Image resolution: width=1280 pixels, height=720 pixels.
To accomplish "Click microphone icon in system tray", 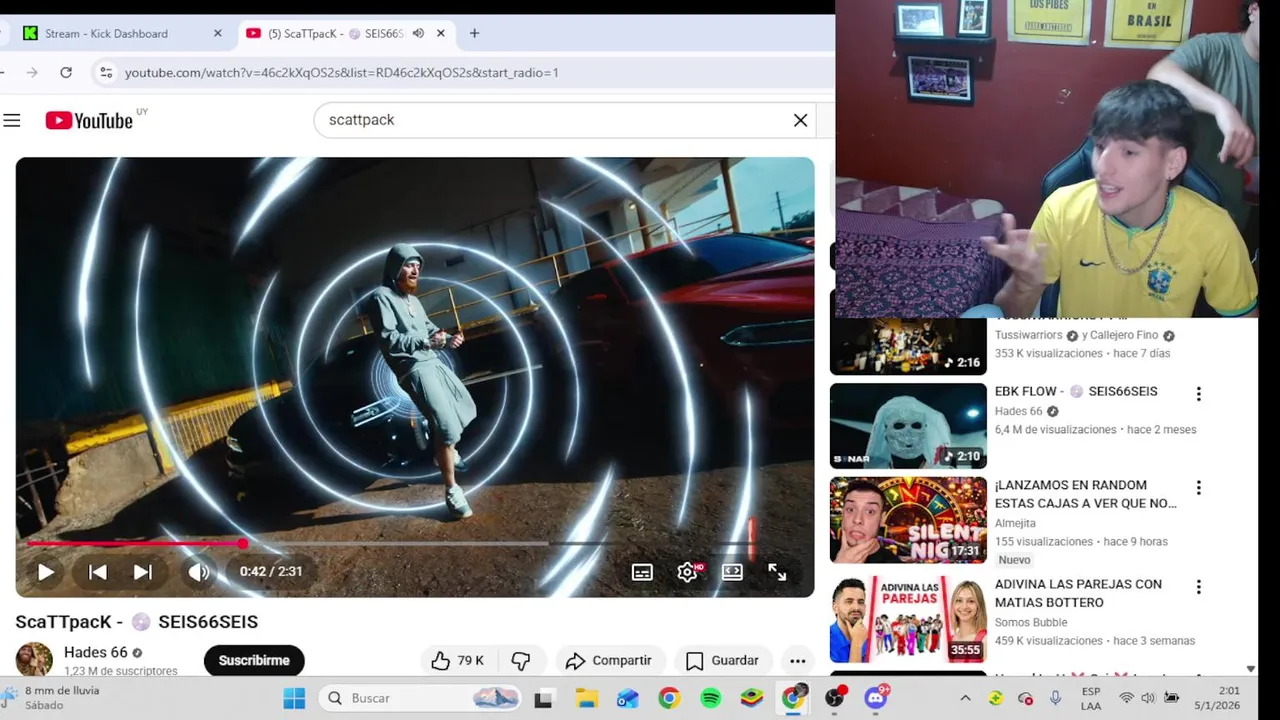I will pos(1055,698).
